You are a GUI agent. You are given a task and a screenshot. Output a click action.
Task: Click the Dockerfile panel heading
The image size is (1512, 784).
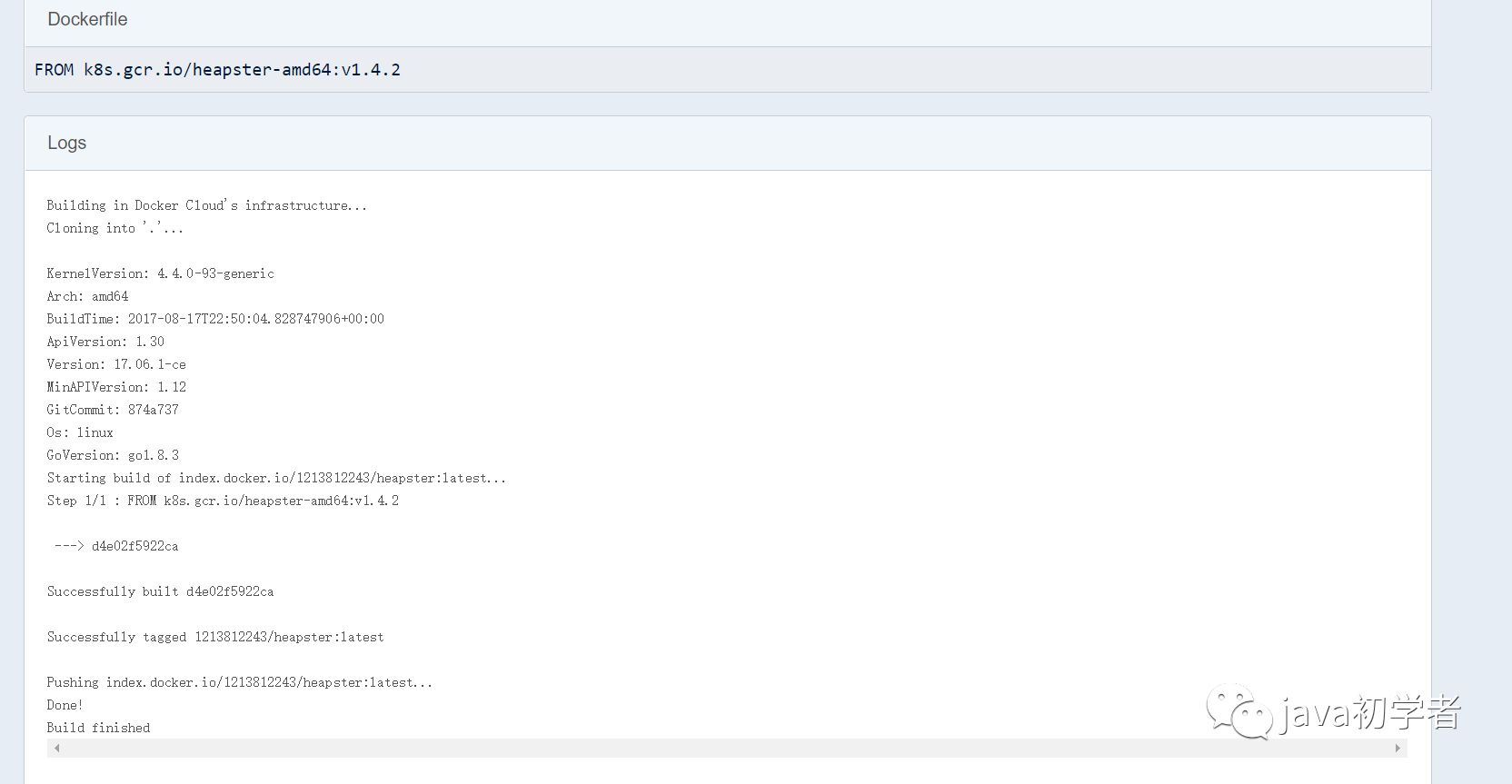point(87,19)
